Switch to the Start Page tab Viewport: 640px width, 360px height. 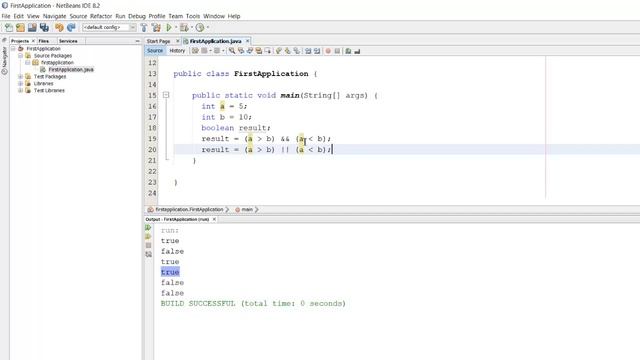158,41
